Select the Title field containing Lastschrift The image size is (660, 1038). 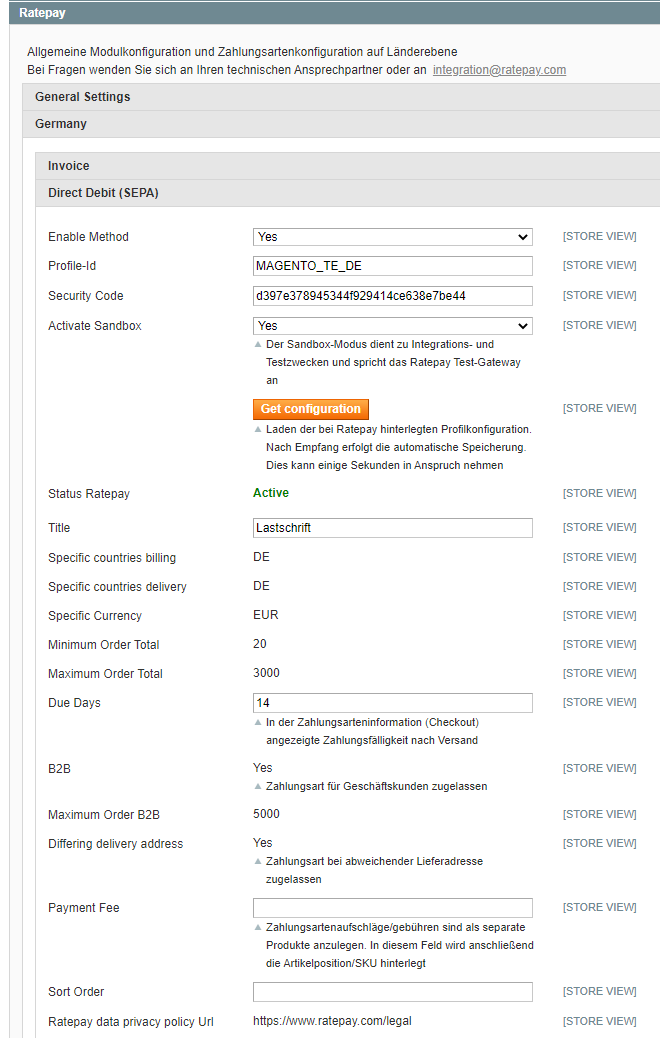392,528
